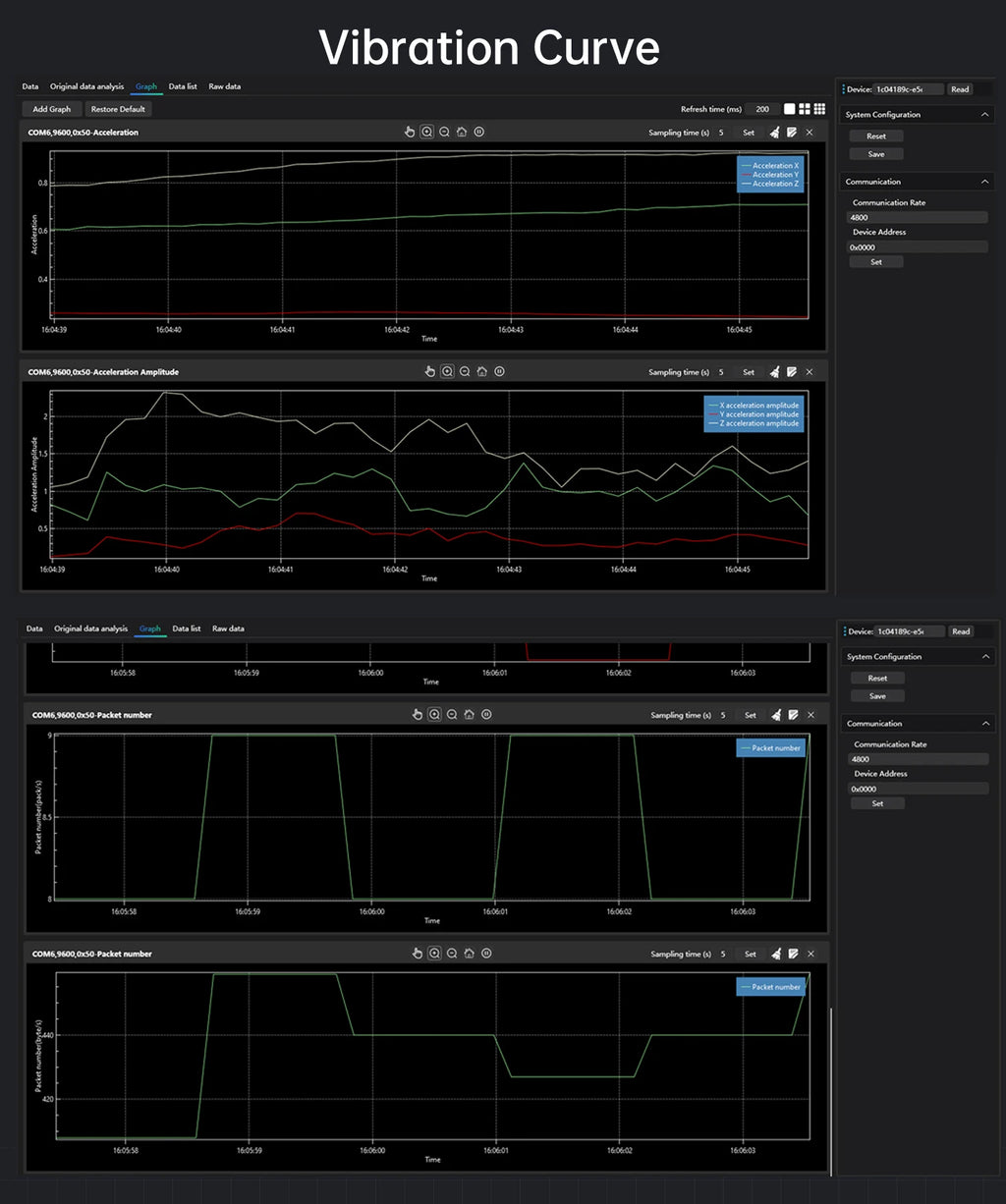Click Set next to Acceleration graph sampling time
The image size is (1006, 1204).
tap(749, 133)
